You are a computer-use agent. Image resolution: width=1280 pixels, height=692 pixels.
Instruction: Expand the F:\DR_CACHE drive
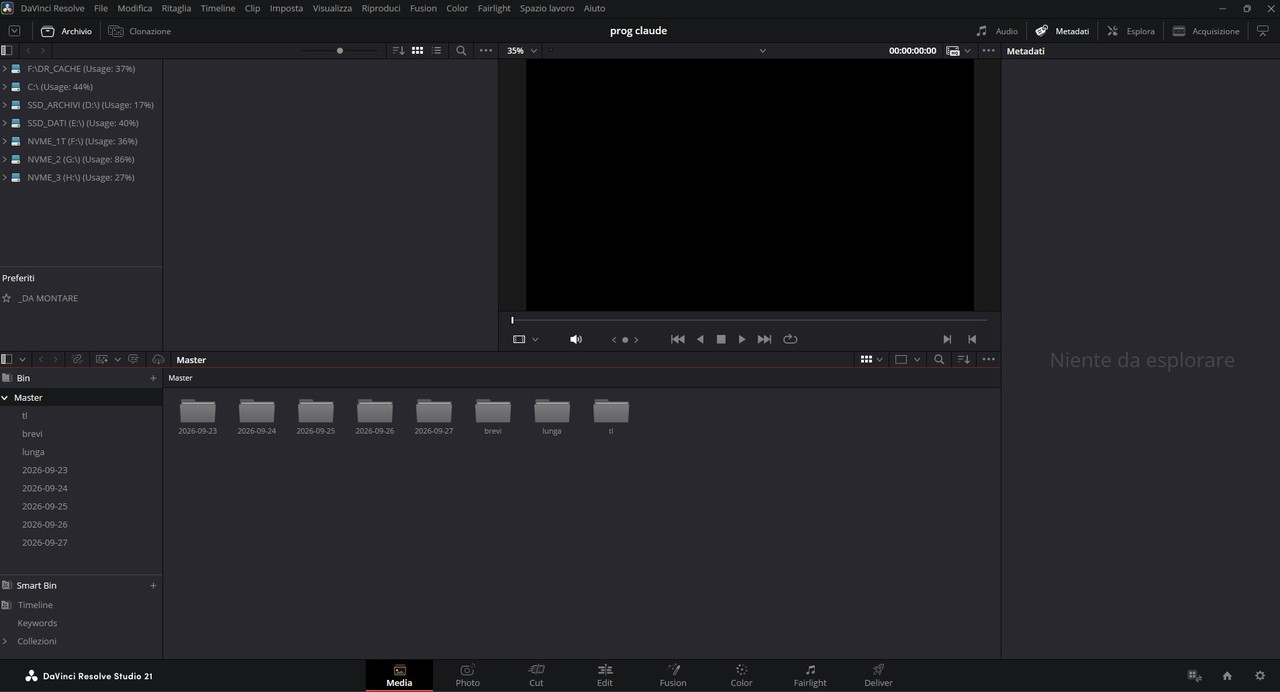(x=5, y=69)
